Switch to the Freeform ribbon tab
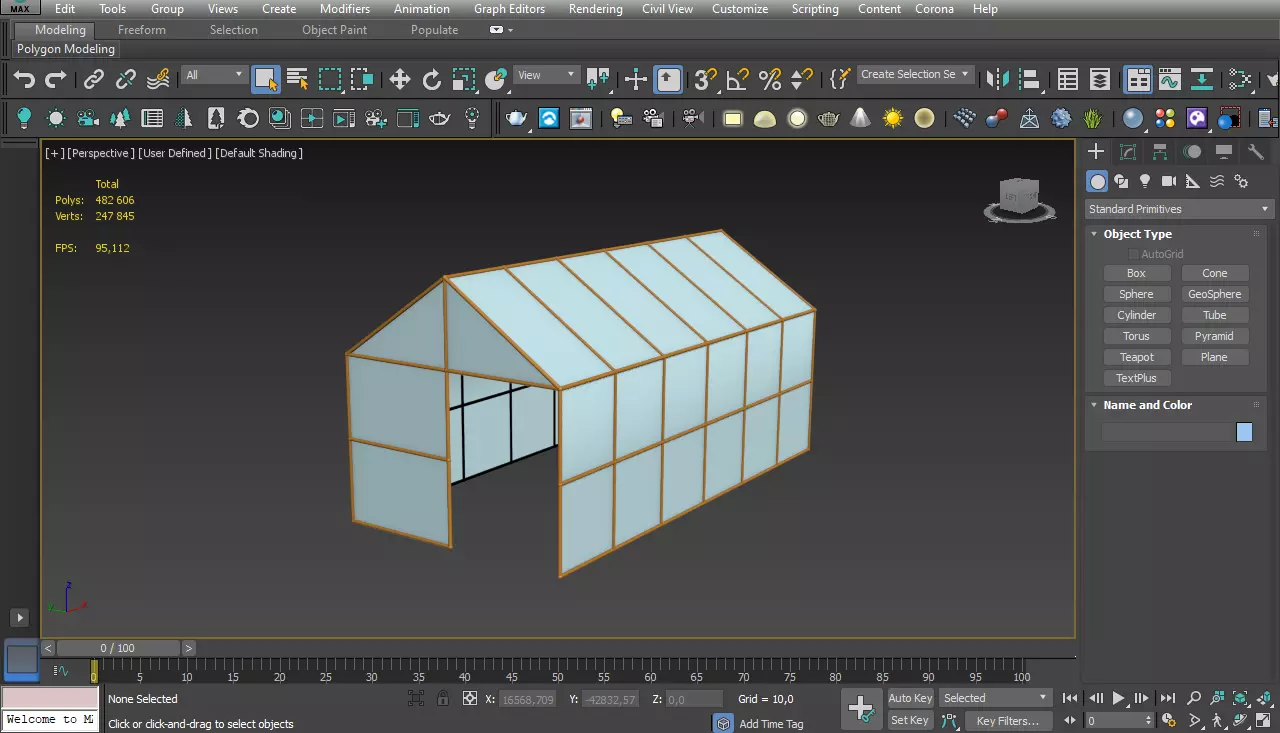1280x733 pixels. click(x=142, y=30)
